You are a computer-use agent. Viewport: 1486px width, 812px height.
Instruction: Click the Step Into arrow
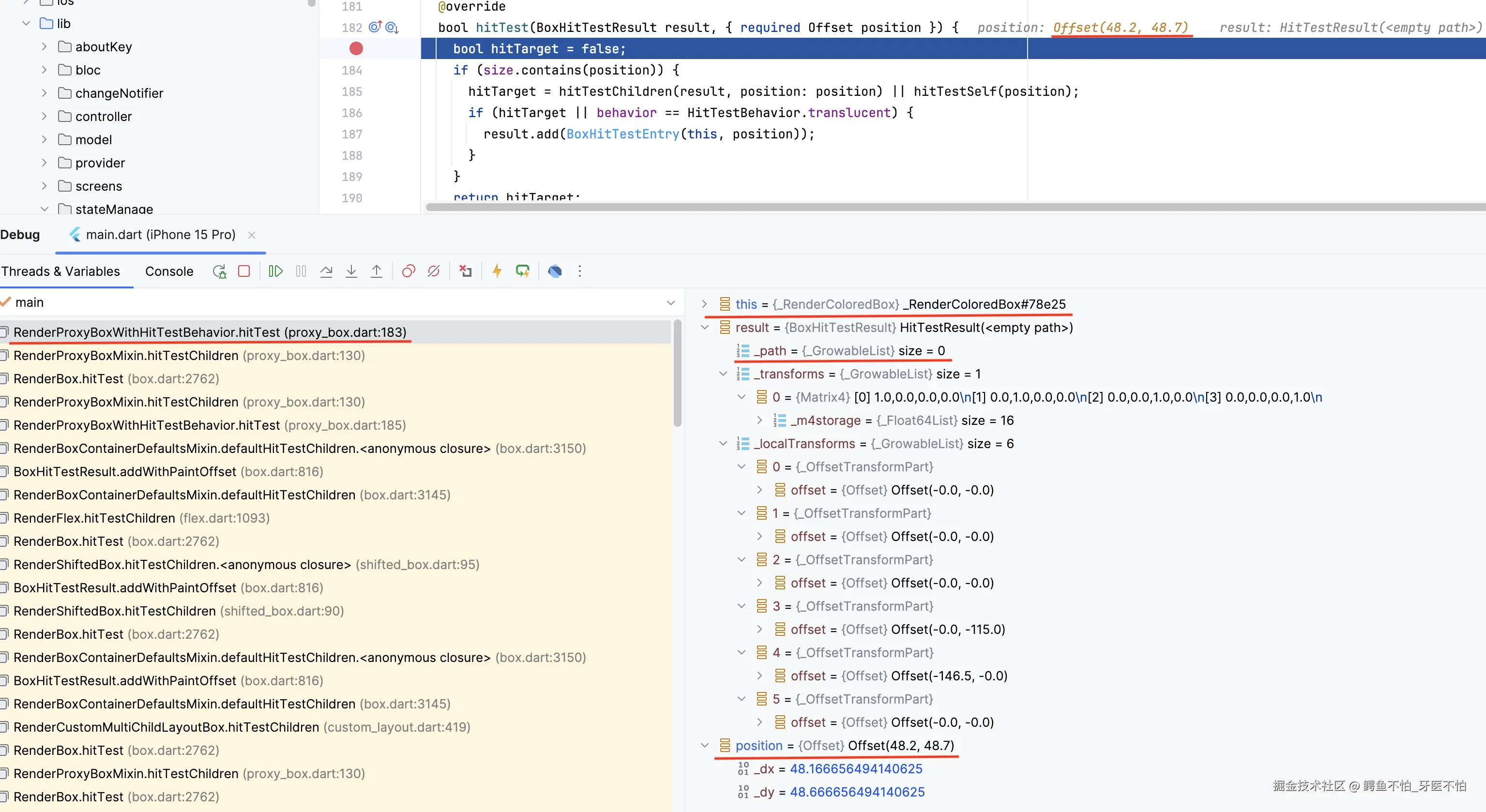coord(351,271)
